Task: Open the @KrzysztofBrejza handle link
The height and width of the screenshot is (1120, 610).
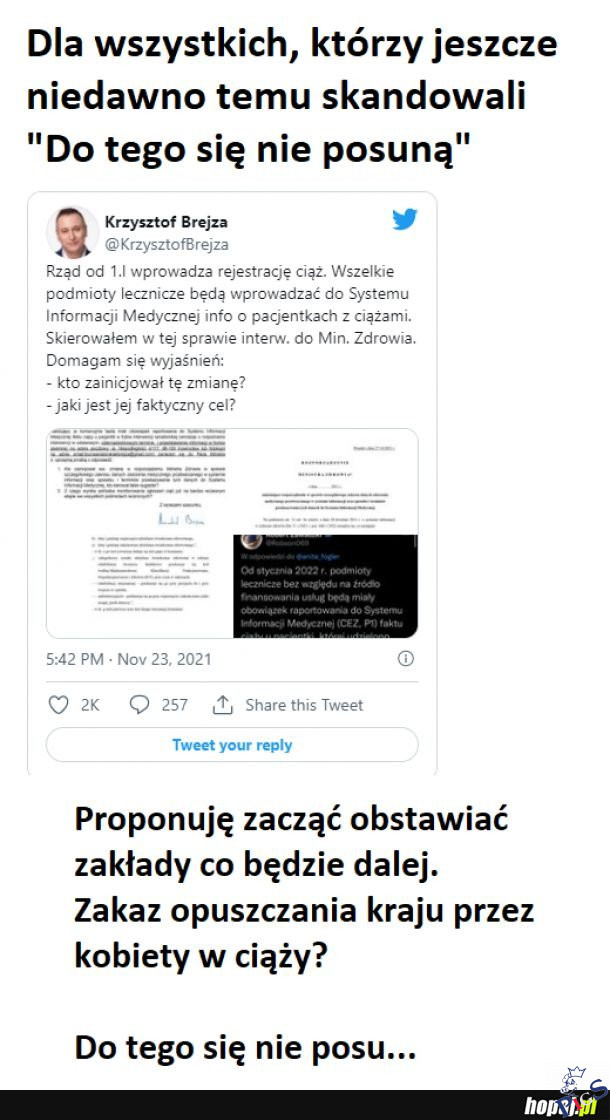Action: point(167,244)
